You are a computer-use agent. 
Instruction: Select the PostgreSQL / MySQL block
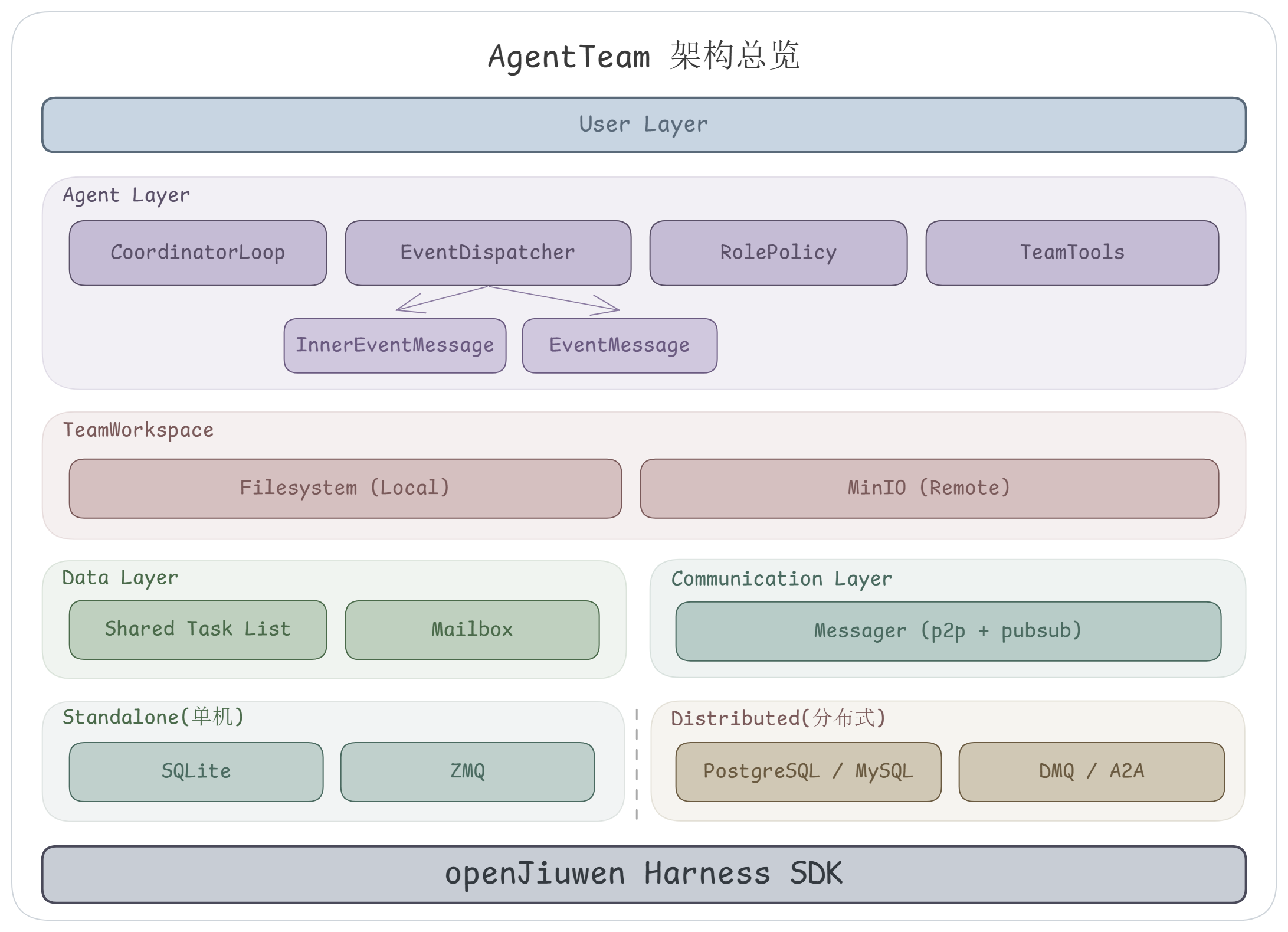pyautogui.click(x=808, y=771)
